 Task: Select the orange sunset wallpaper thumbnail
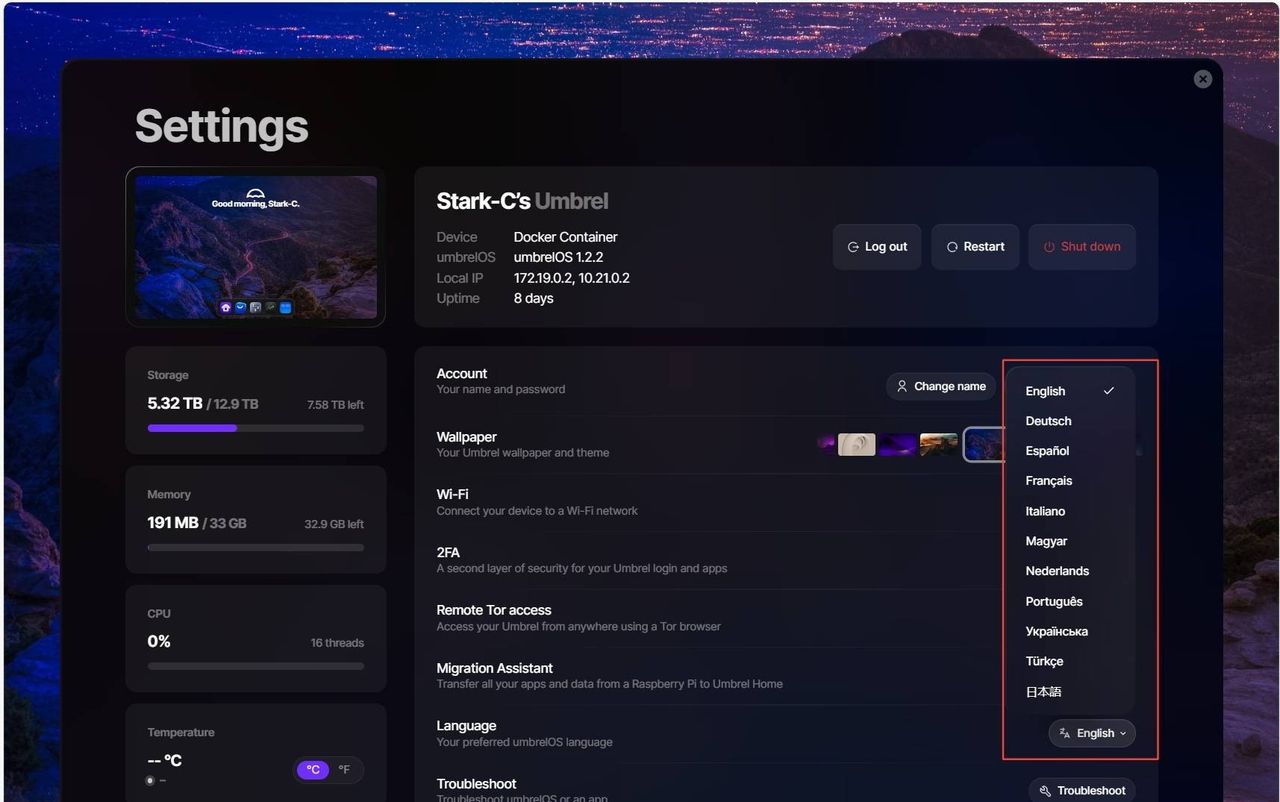pyautogui.click(x=939, y=444)
